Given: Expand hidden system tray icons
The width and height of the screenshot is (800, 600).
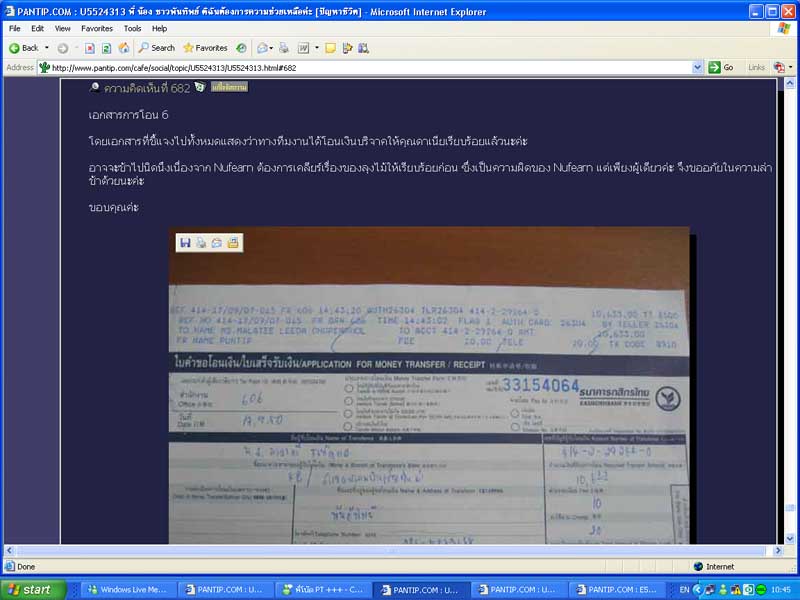Looking at the screenshot, I should (x=697, y=589).
